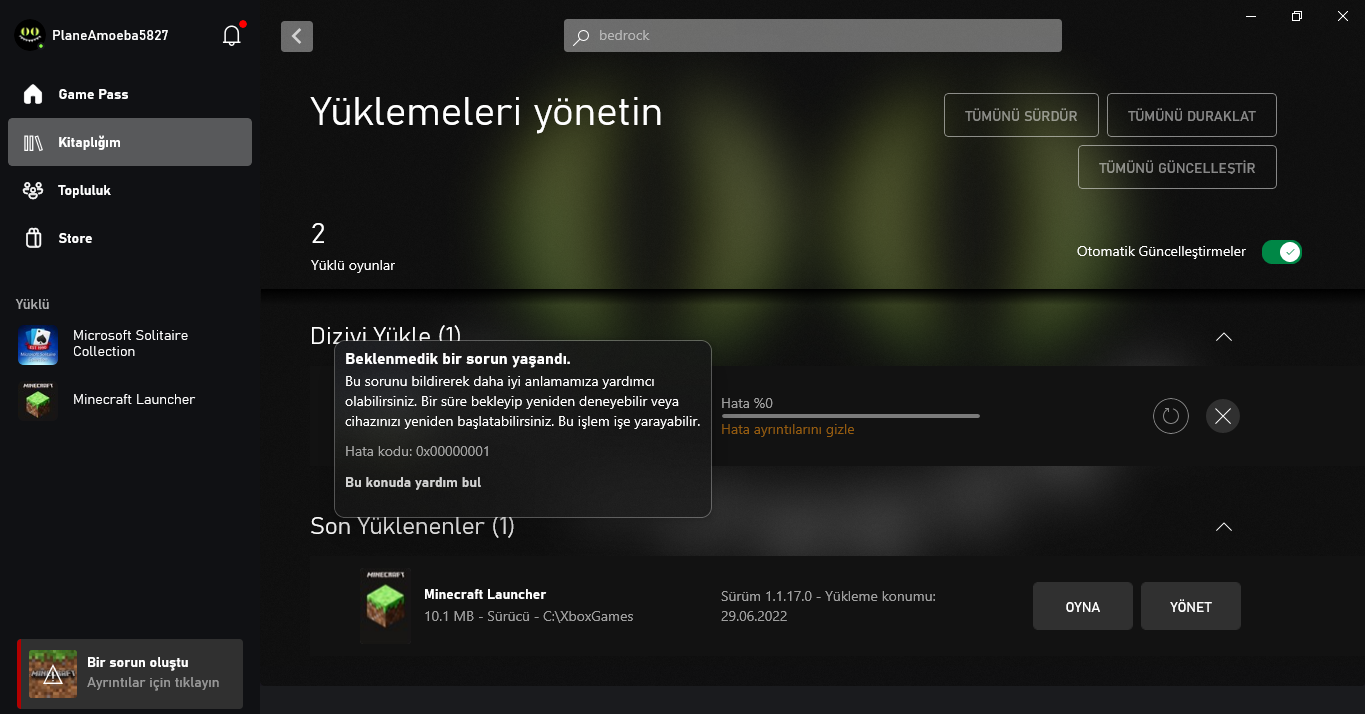
Task: Open the notifications bell icon
Action: (232, 36)
